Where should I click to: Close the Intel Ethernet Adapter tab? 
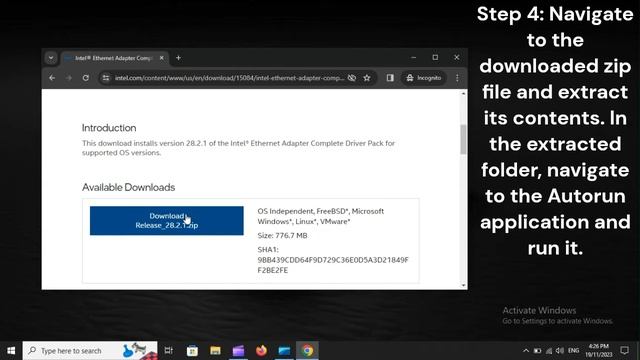coord(162,58)
